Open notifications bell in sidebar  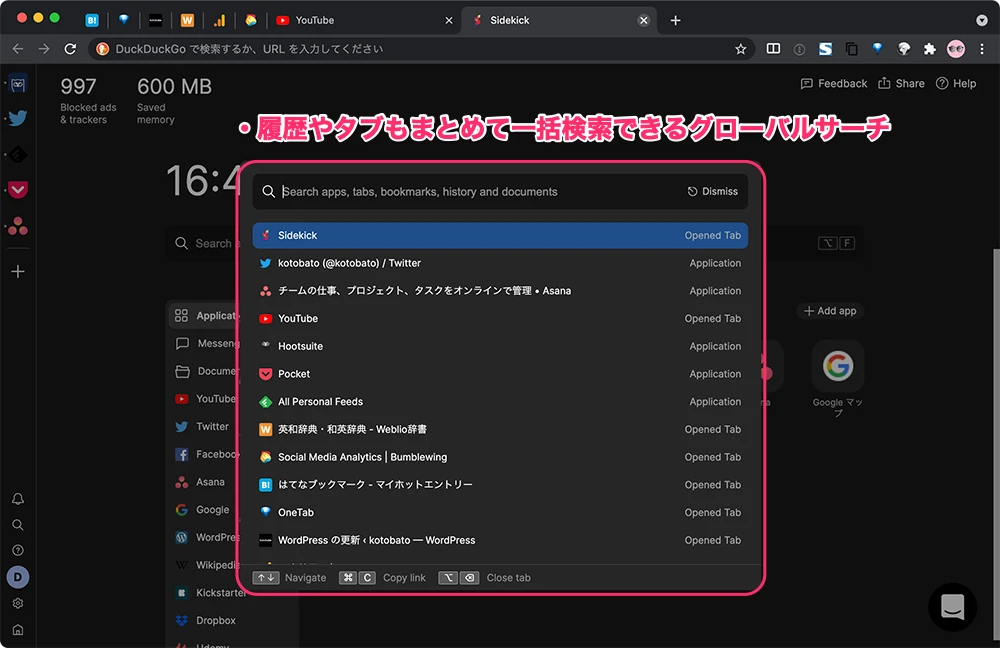(18, 499)
